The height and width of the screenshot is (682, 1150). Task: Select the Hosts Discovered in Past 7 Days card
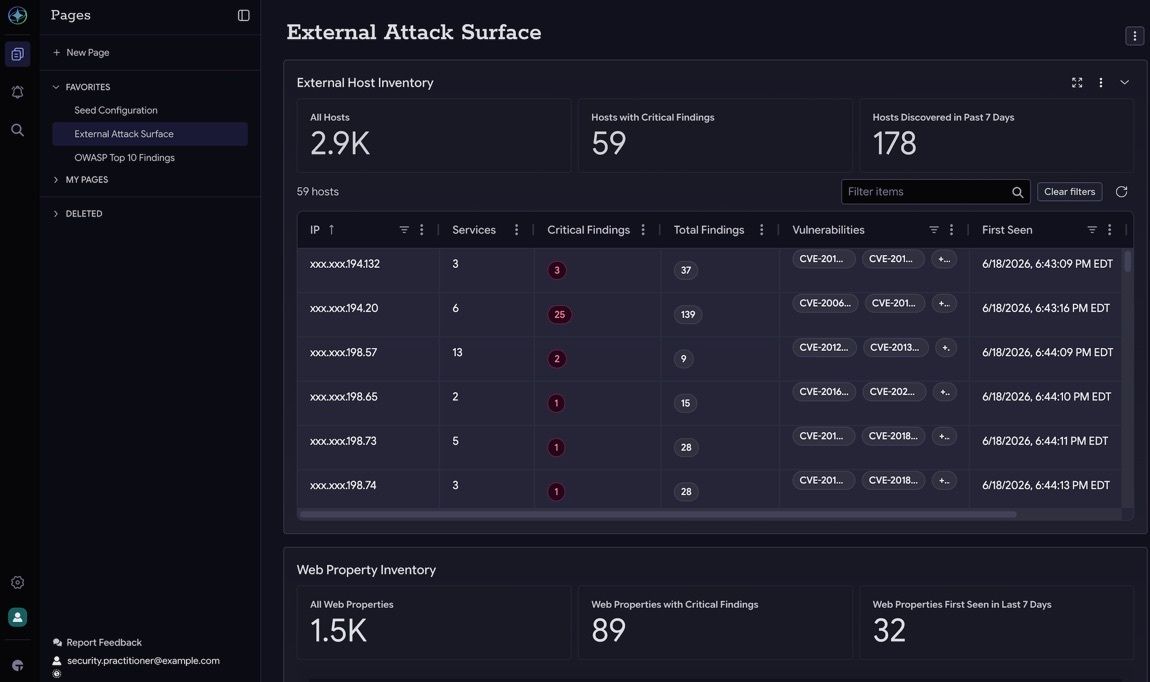click(997, 136)
